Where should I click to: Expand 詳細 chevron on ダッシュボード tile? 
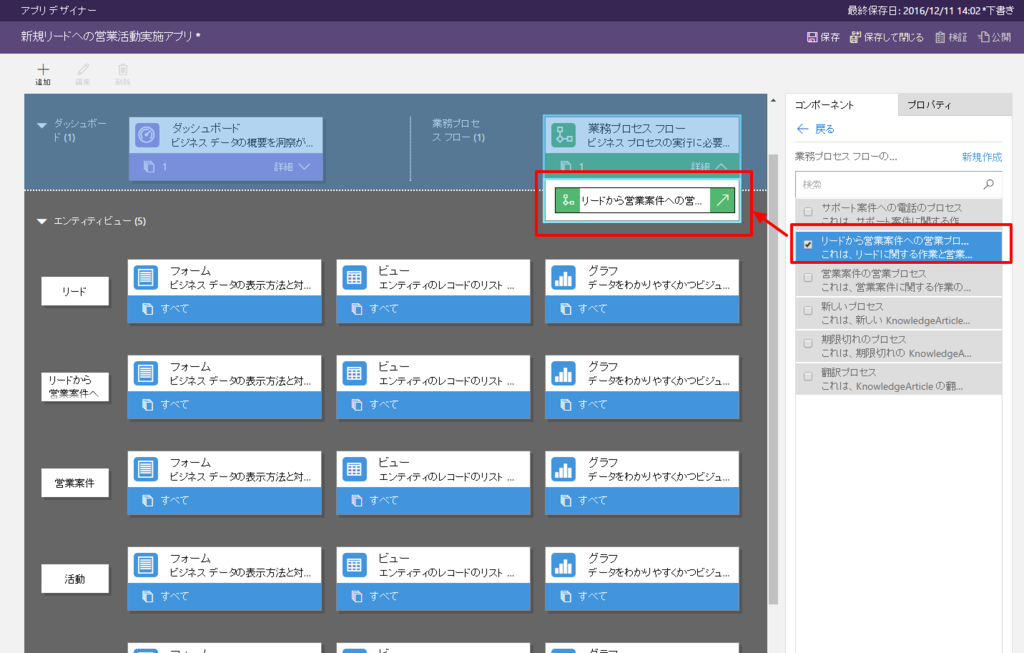(304, 167)
